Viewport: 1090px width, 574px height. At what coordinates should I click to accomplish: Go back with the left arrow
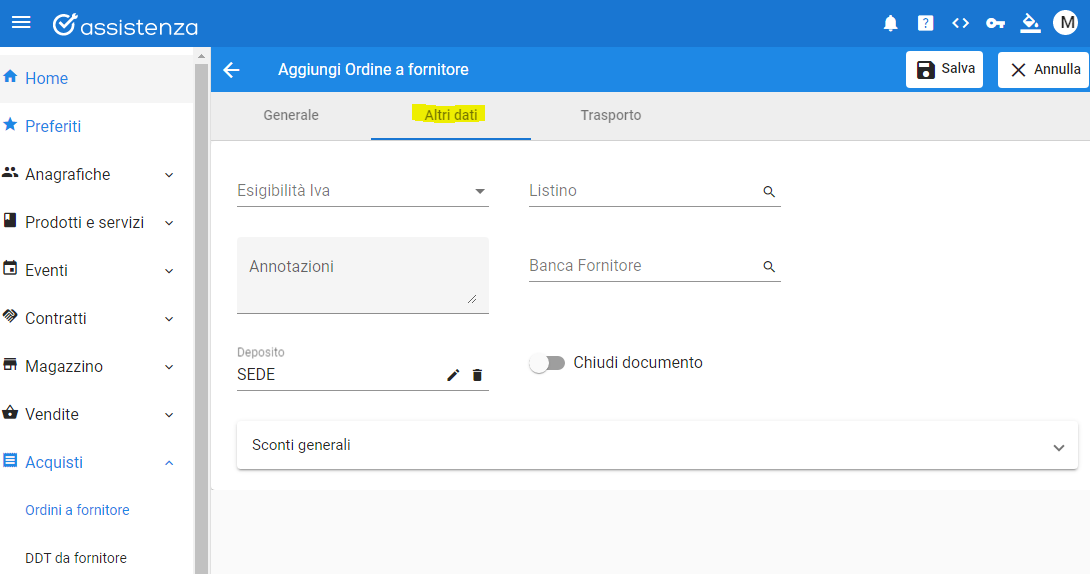231,69
